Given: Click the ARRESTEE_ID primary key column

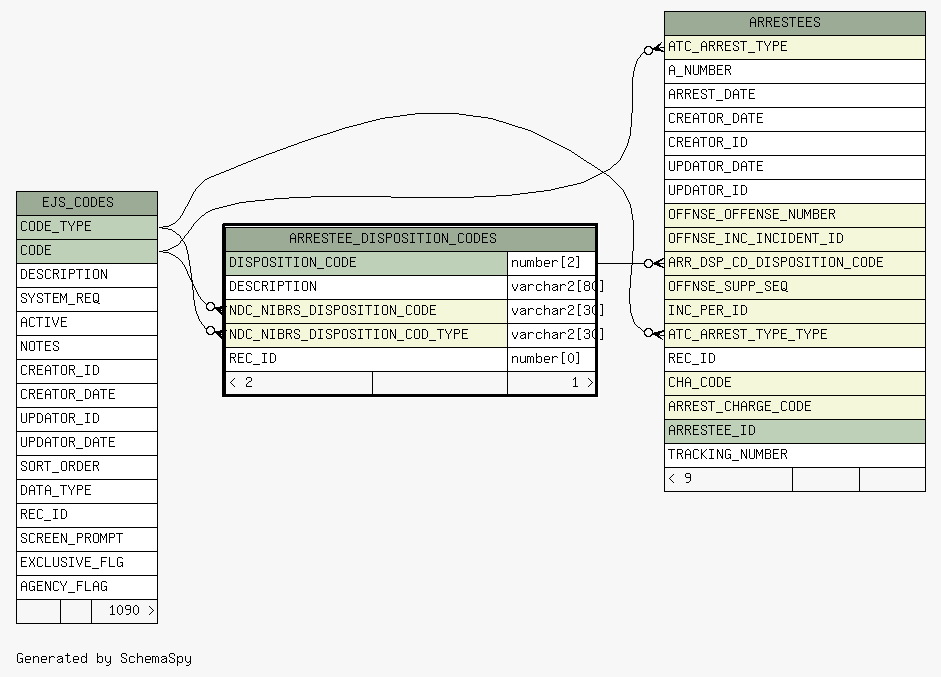Looking at the screenshot, I should pos(795,431).
